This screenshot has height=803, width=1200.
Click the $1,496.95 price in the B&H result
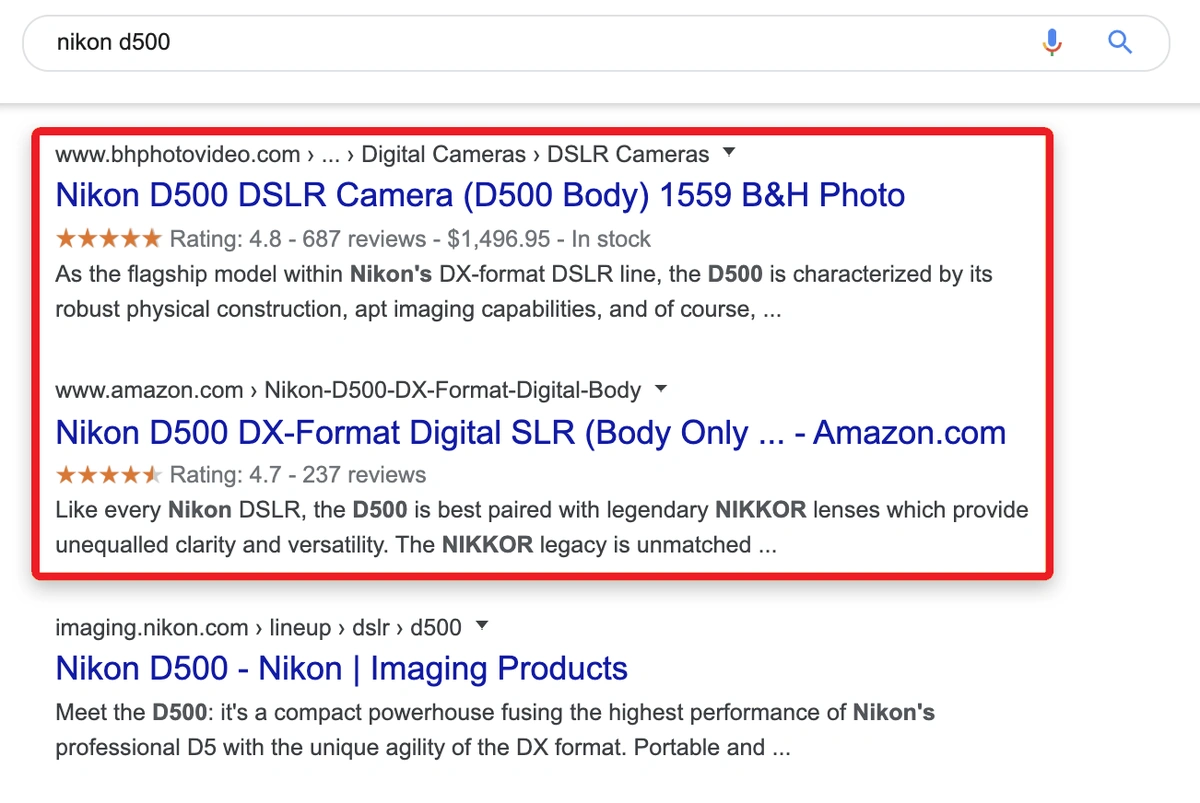498,239
